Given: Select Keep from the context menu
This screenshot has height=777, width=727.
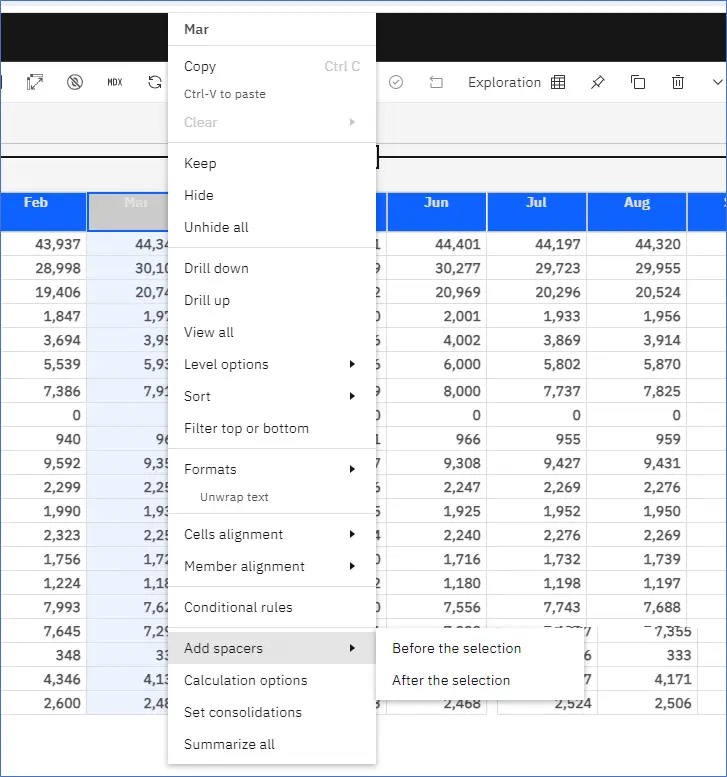Looking at the screenshot, I should point(272,163).
